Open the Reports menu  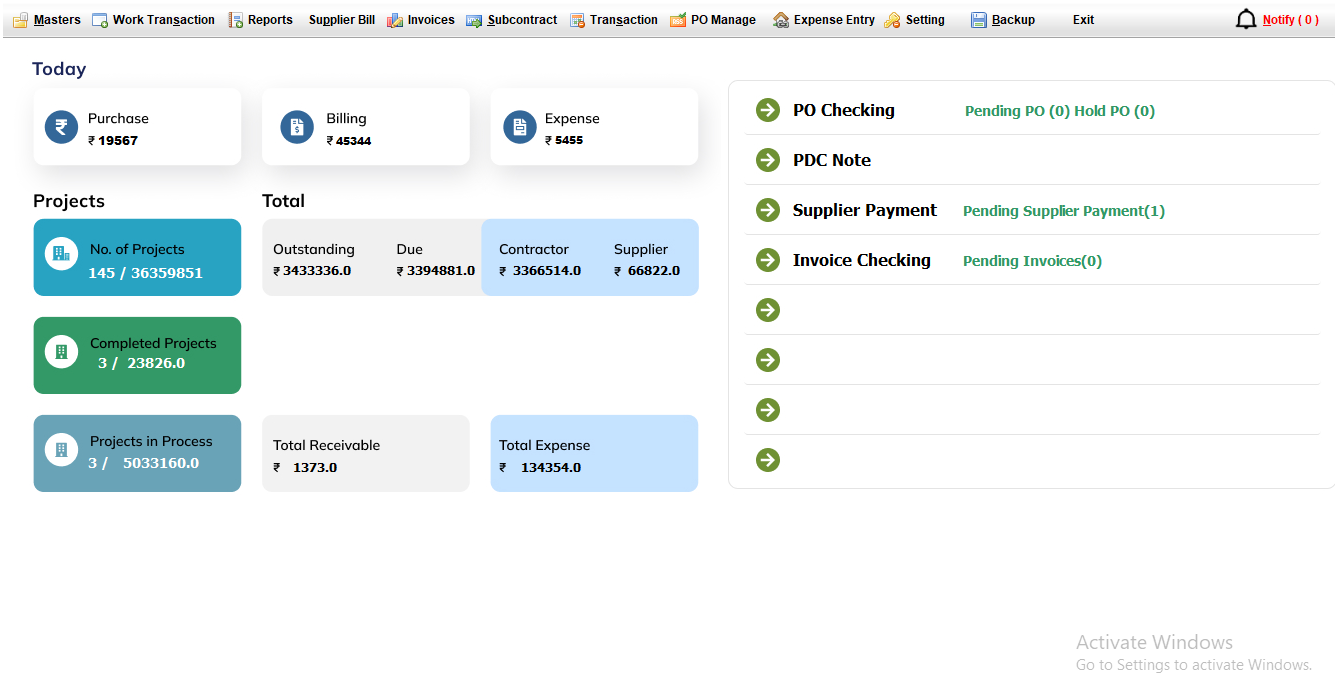(x=261, y=20)
